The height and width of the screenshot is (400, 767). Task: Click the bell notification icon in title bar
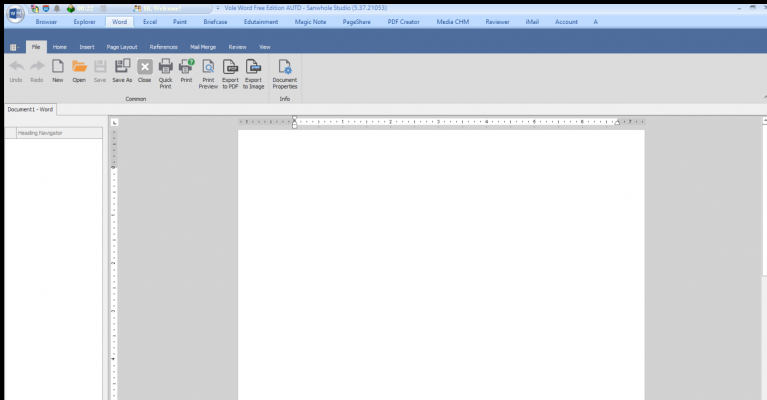coord(57,8)
